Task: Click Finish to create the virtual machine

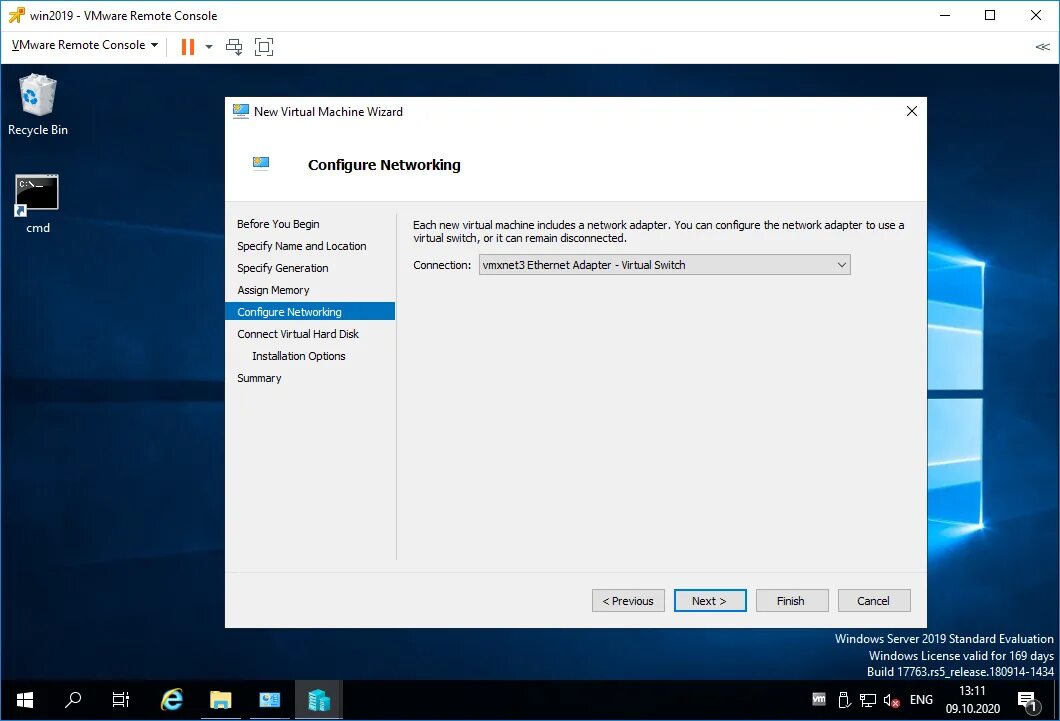Action: (792, 601)
